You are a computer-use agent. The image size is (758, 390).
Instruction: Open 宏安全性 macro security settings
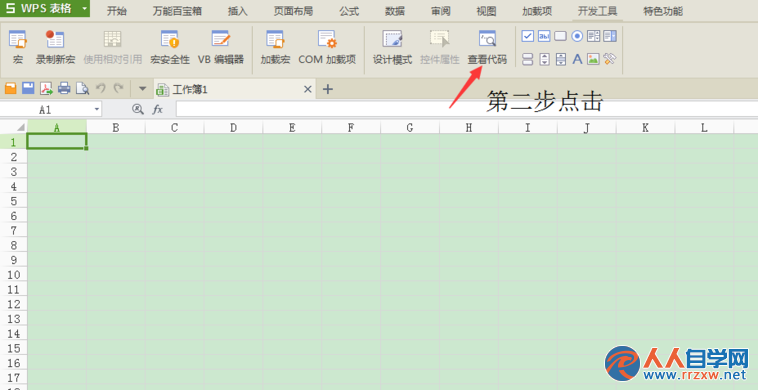coord(170,47)
